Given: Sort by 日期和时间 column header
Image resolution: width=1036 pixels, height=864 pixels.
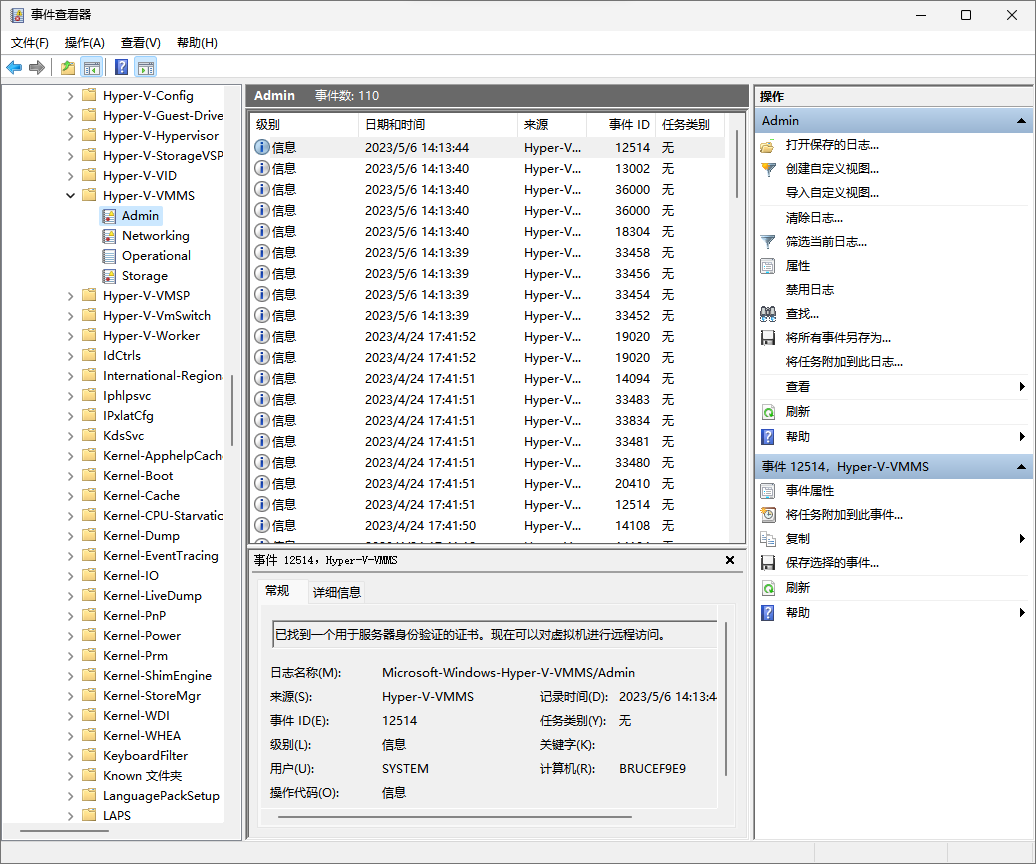Looking at the screenshot, I should (437, 125).
